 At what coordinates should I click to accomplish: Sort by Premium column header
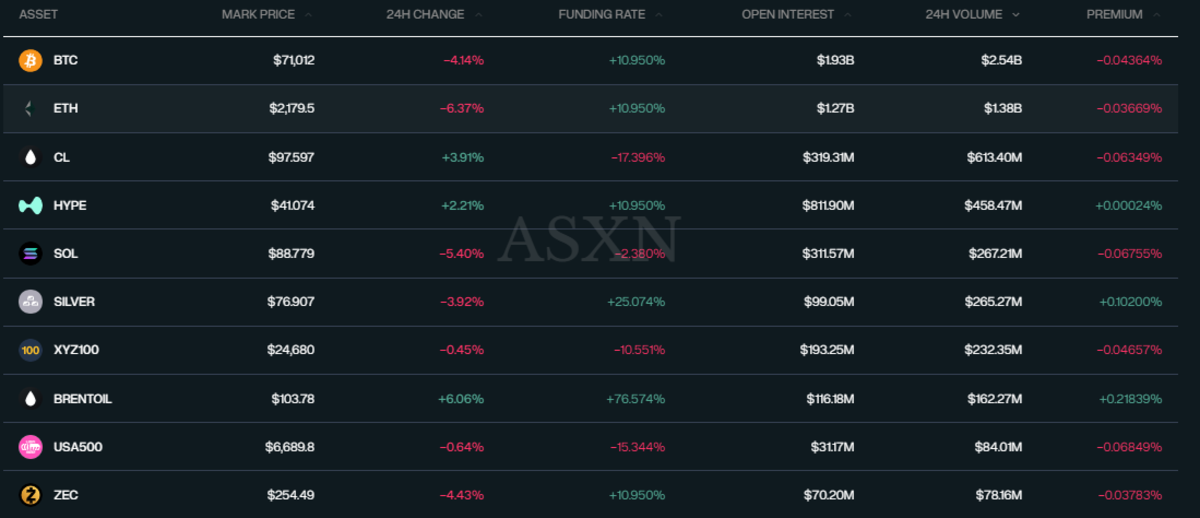[x=1114, y=15]
